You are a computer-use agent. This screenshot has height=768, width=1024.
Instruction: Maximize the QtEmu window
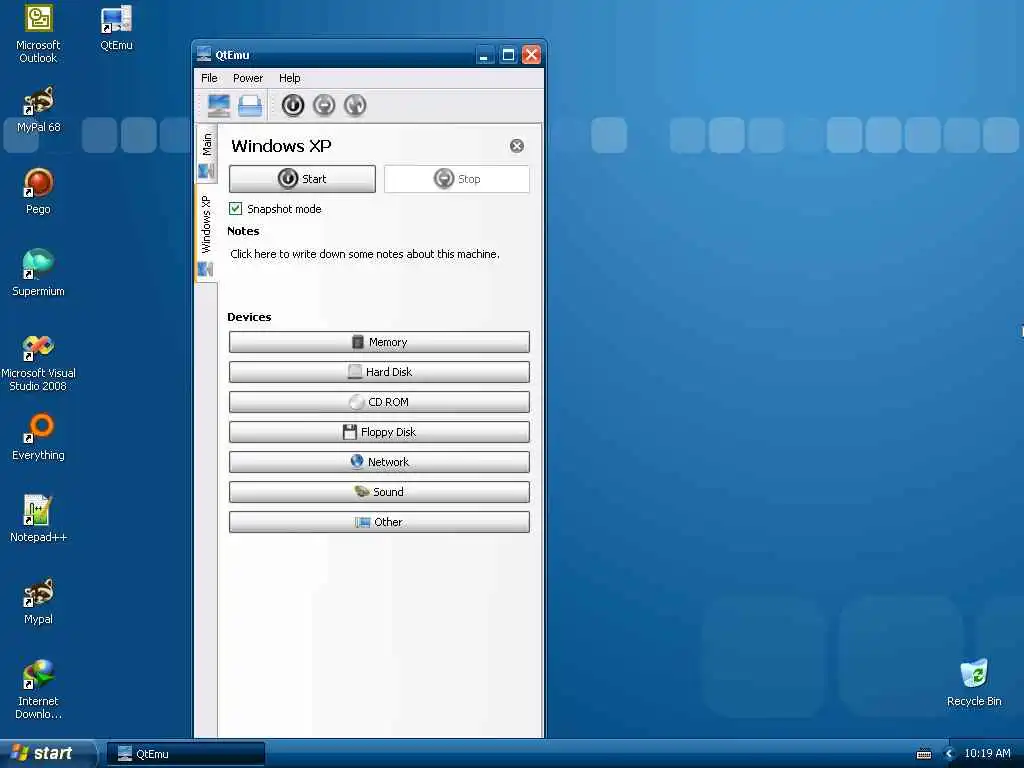(508, 55)
